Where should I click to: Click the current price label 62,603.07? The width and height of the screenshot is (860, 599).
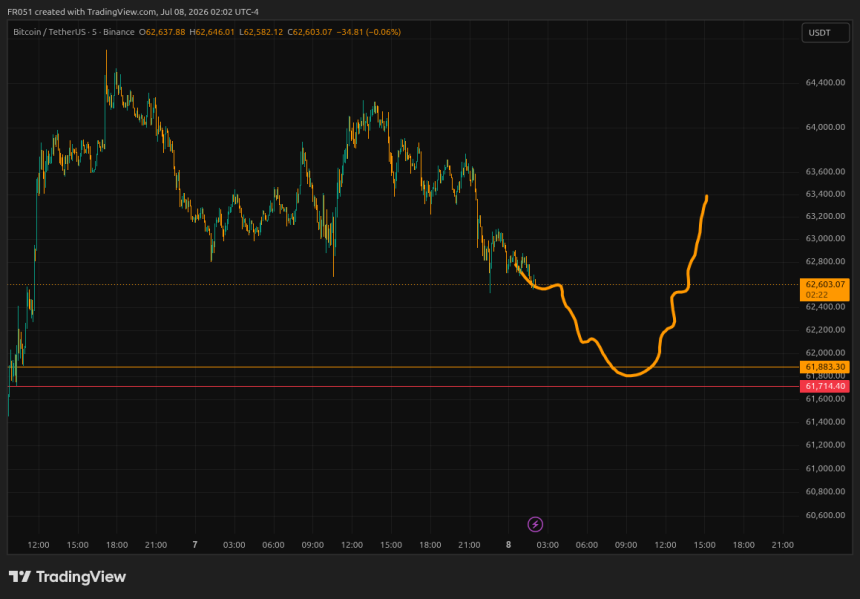tap(825, 284)
